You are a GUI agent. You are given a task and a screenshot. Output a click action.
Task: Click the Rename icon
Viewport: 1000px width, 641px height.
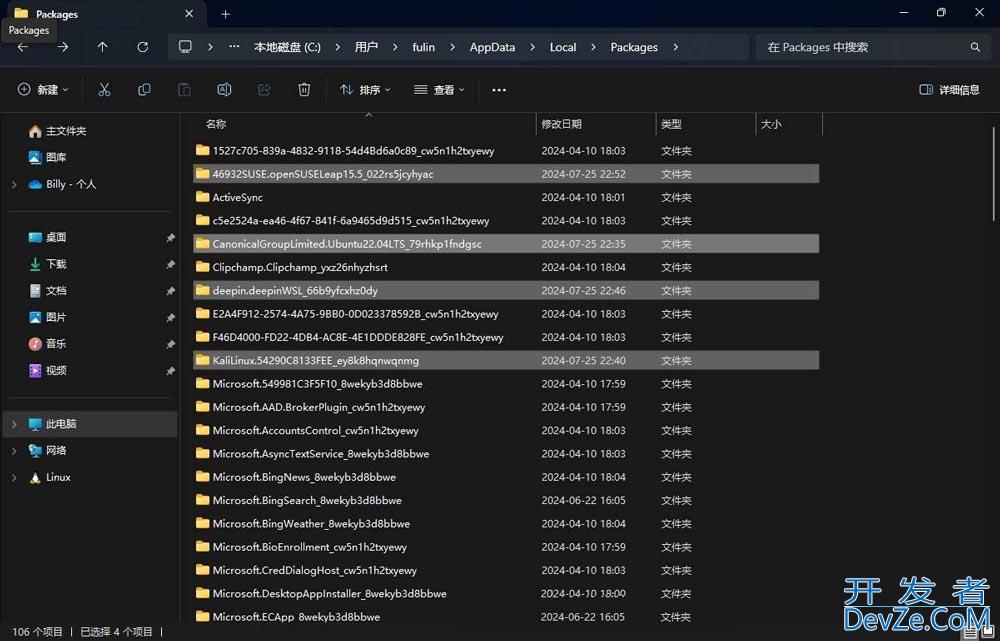coord(224,90)
